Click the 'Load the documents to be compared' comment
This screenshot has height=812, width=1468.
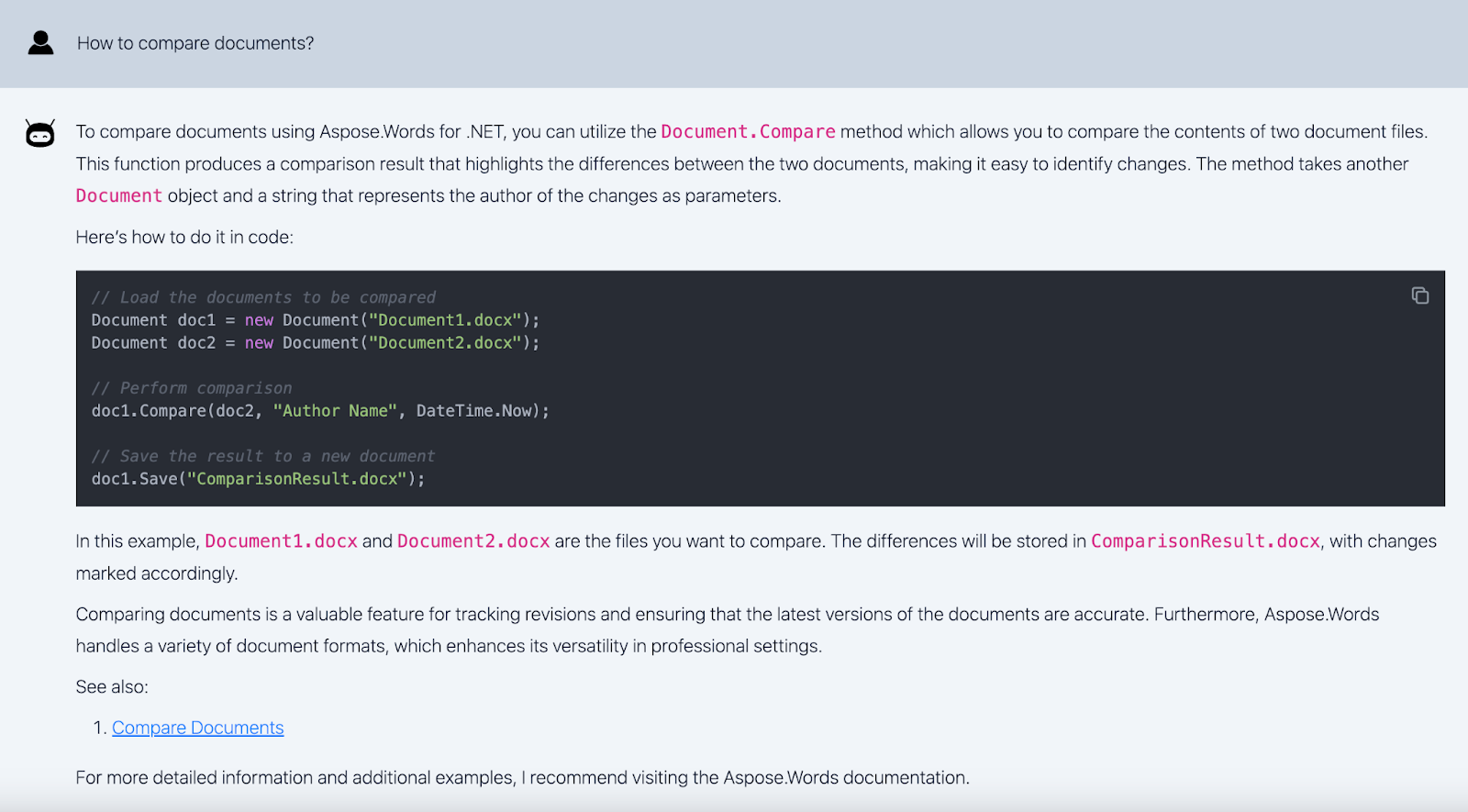click(x=263, y=297)
